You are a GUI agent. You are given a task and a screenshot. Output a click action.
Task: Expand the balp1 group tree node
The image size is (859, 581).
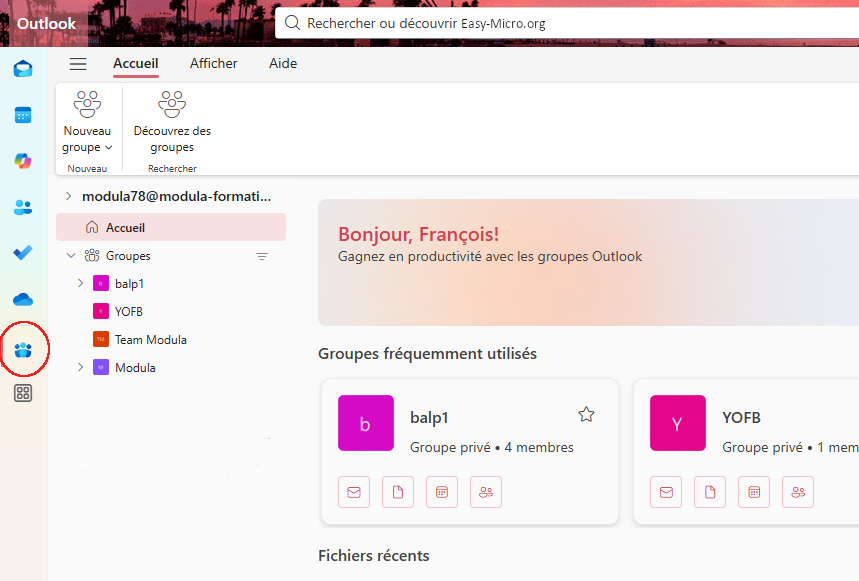(x=81, y=283)
